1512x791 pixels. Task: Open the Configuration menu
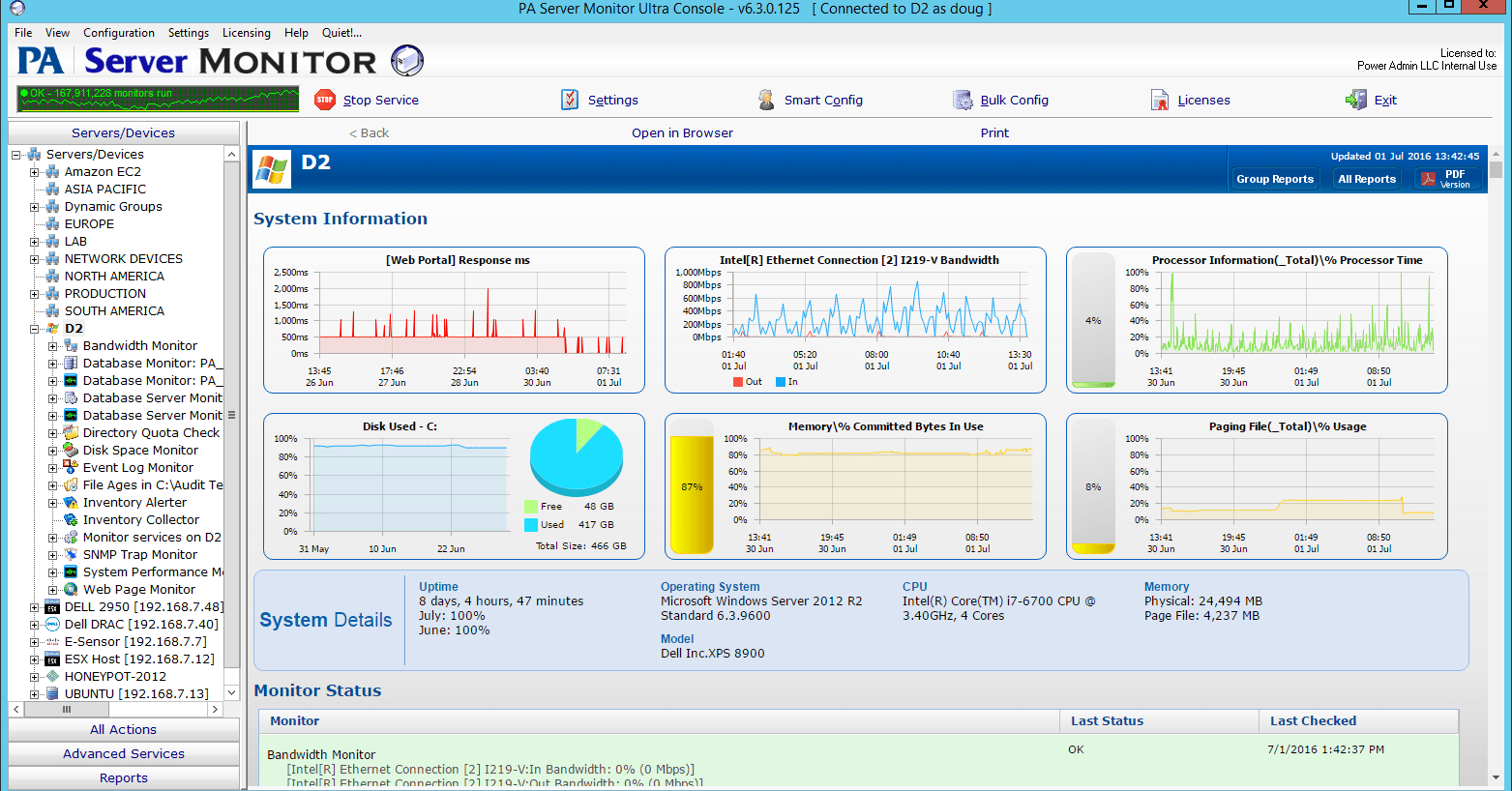point(119,32)
